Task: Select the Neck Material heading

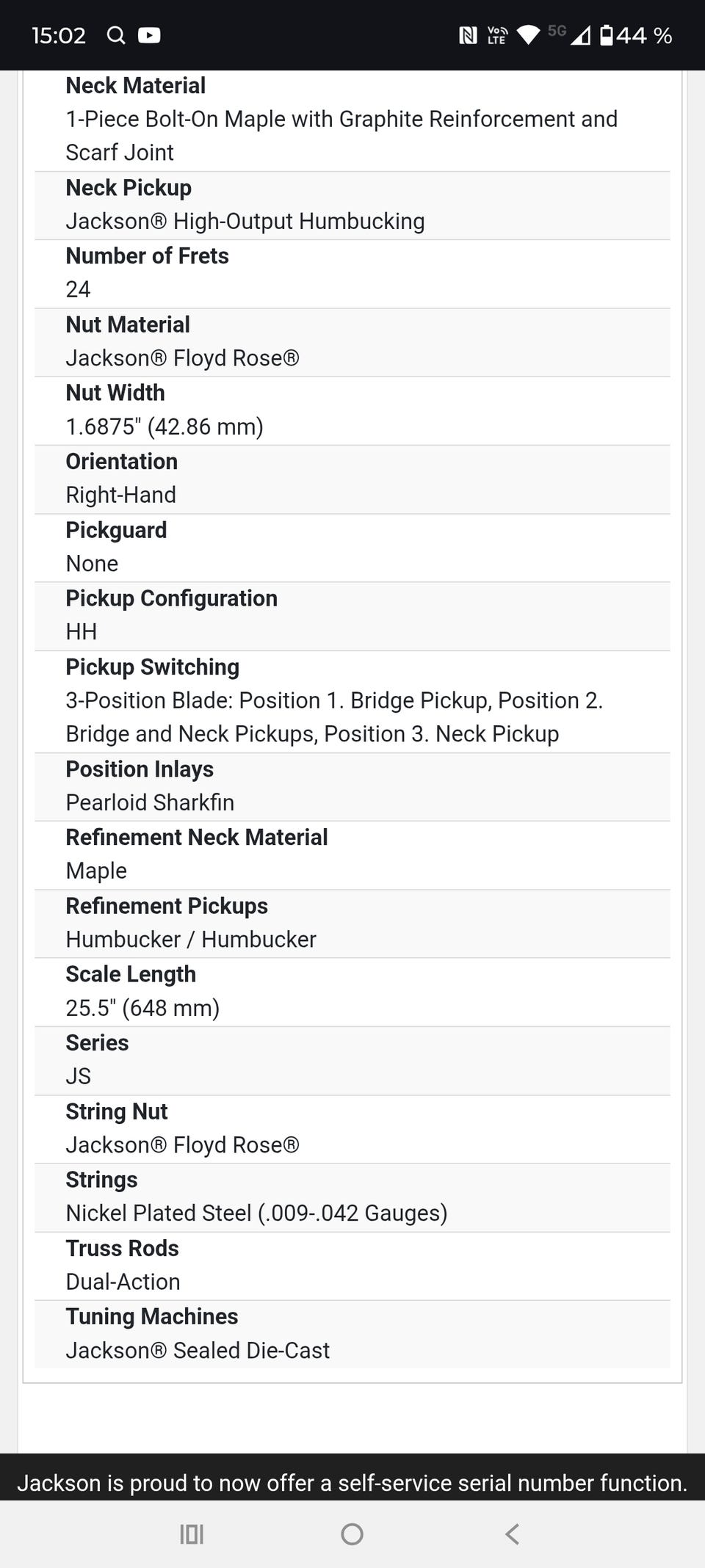Action: [x=136, y=86]
